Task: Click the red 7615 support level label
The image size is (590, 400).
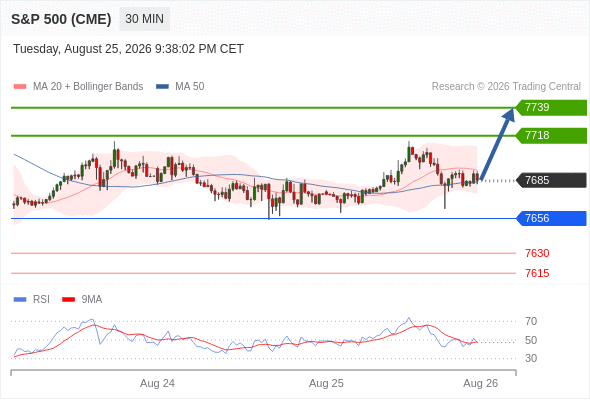Action: point(537,273)
